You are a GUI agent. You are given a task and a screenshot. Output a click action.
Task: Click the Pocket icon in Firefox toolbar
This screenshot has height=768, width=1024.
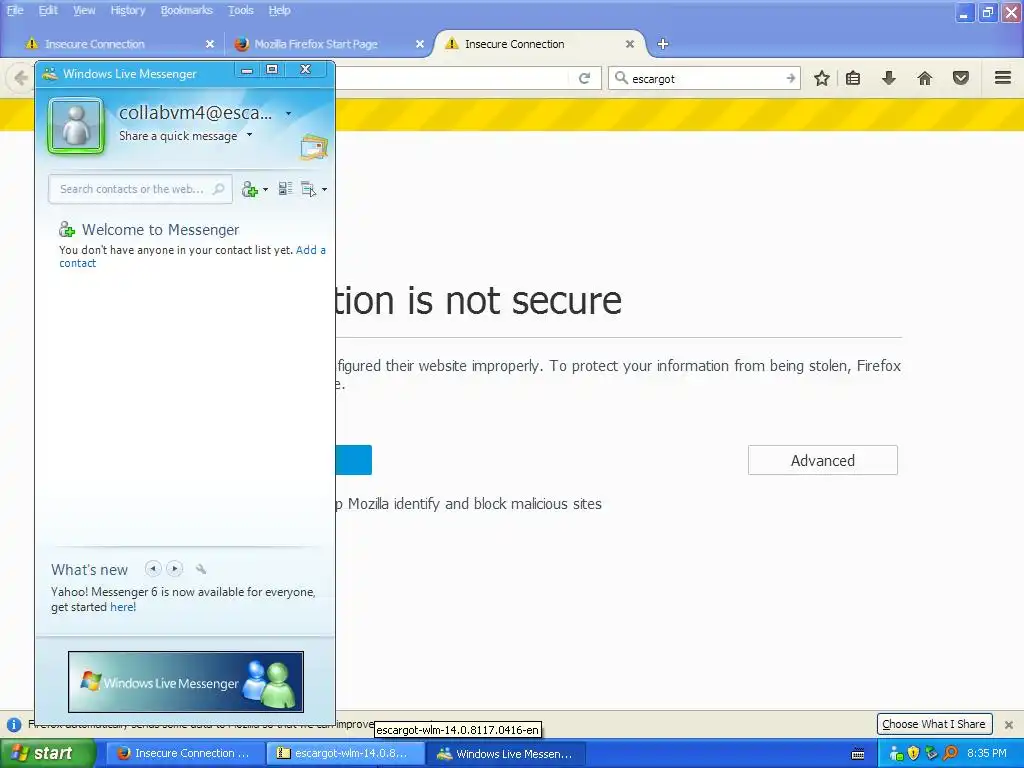pyautogui.click(x=961, y=78)
